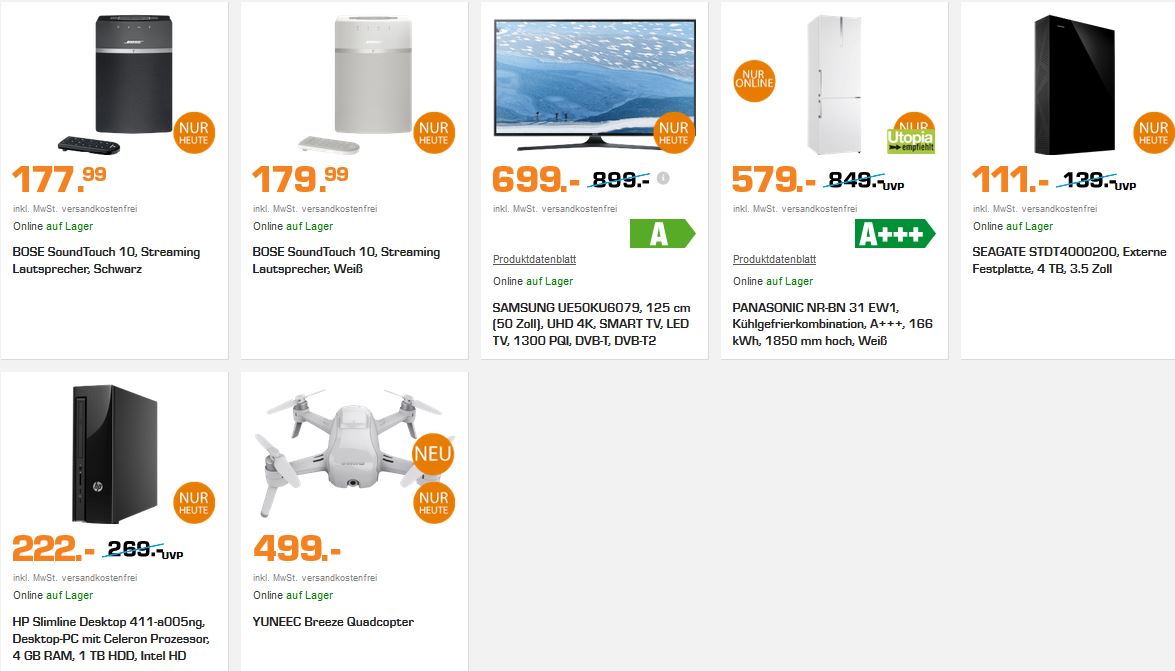Open HP Slimline Desktop 411-a005ng title
The height and width of the screenshot is (671, 1175).
[111, 639]
